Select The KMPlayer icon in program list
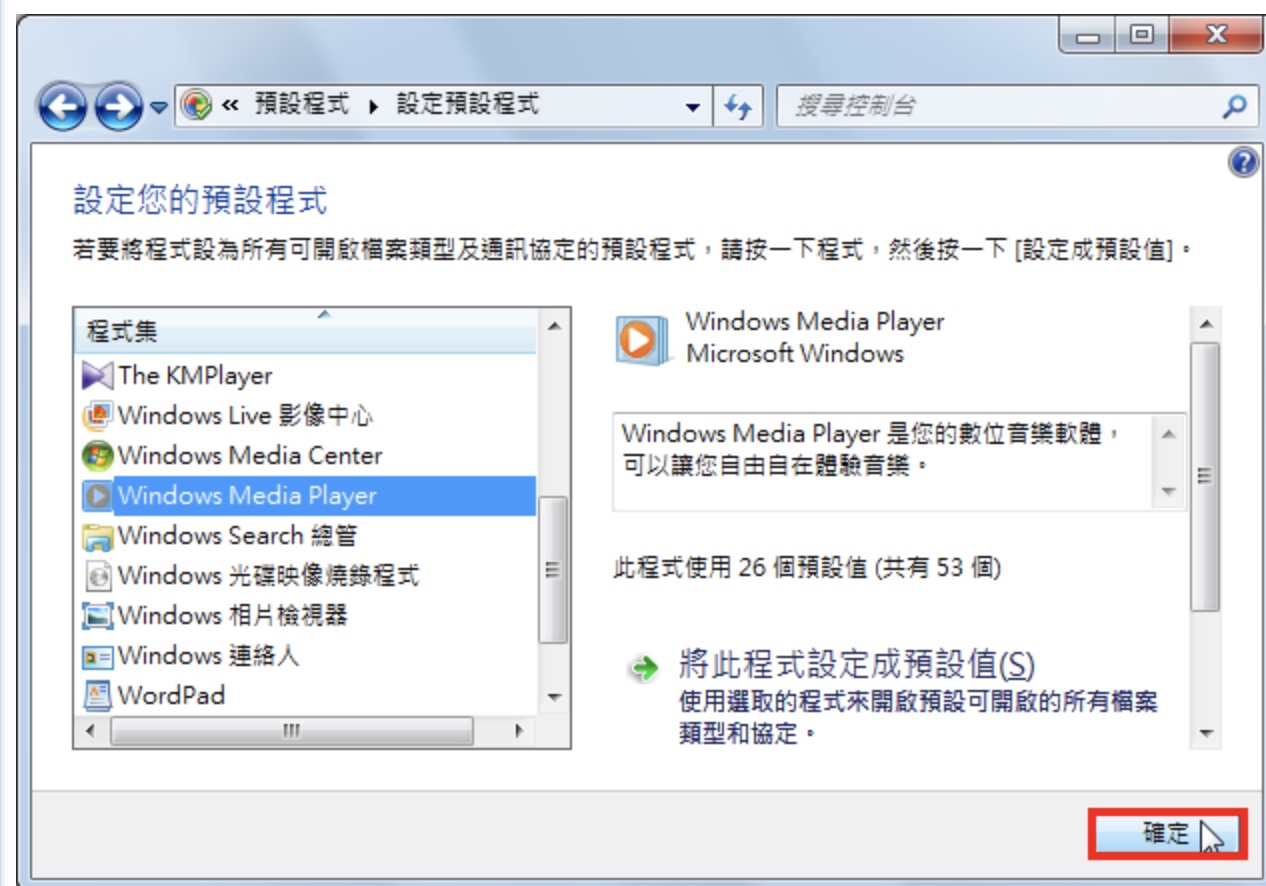The image size is (1266, 886). (x=97, y=376)
